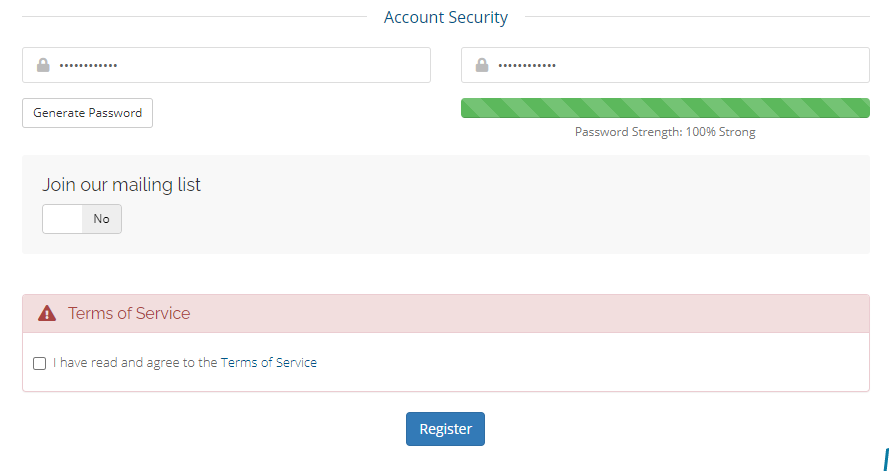Click the lock icon in the first password field
Viewport: 889px width, 471px height.
click(x=43, y=65)
